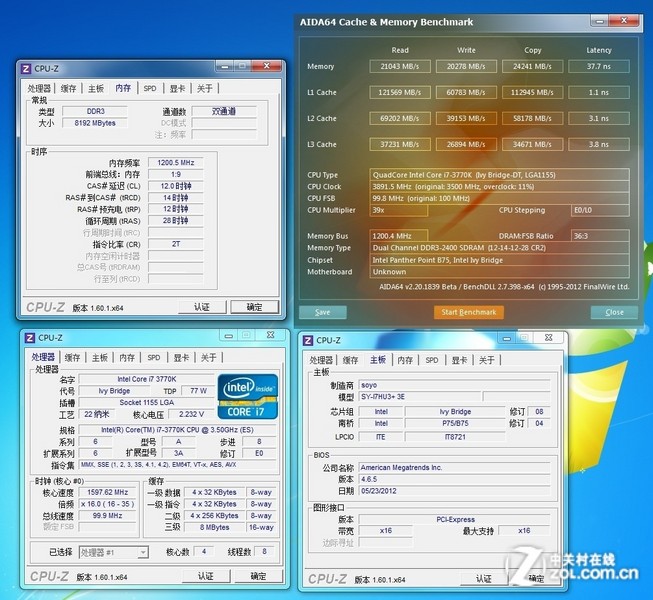The height and width of the screenshot is (600, 653).
Task: Click Memory Read value 21043 MB/s
Action: pyautogui.click(x=400, y=66)
